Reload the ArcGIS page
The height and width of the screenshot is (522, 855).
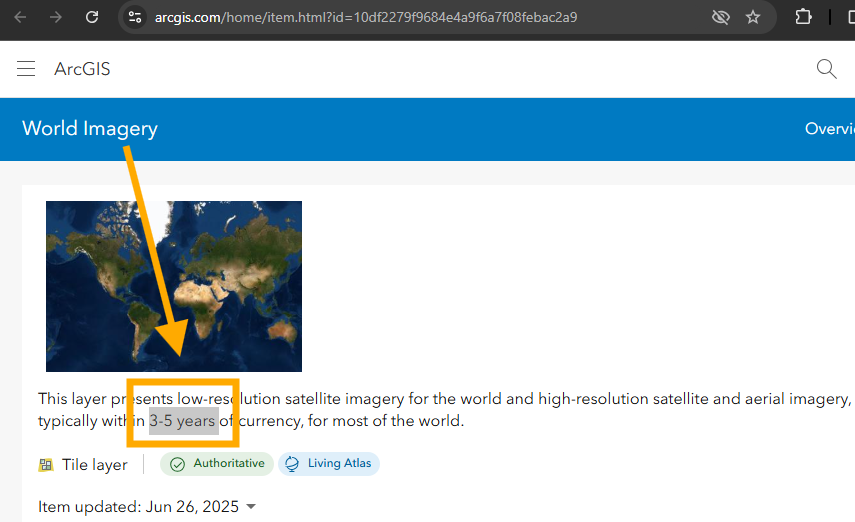tap(92, 17)
